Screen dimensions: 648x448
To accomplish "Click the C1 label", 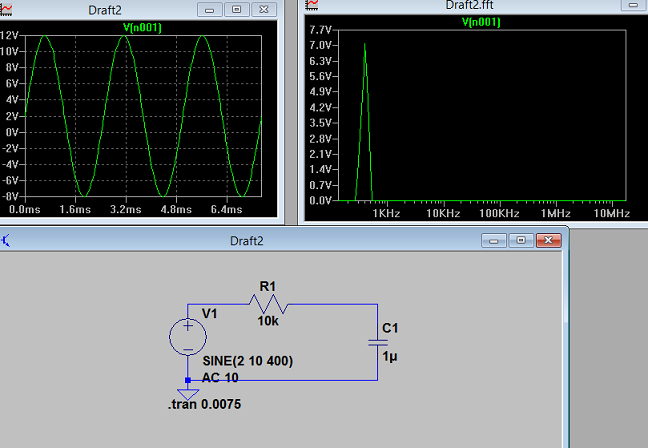I will coord(390,328).
